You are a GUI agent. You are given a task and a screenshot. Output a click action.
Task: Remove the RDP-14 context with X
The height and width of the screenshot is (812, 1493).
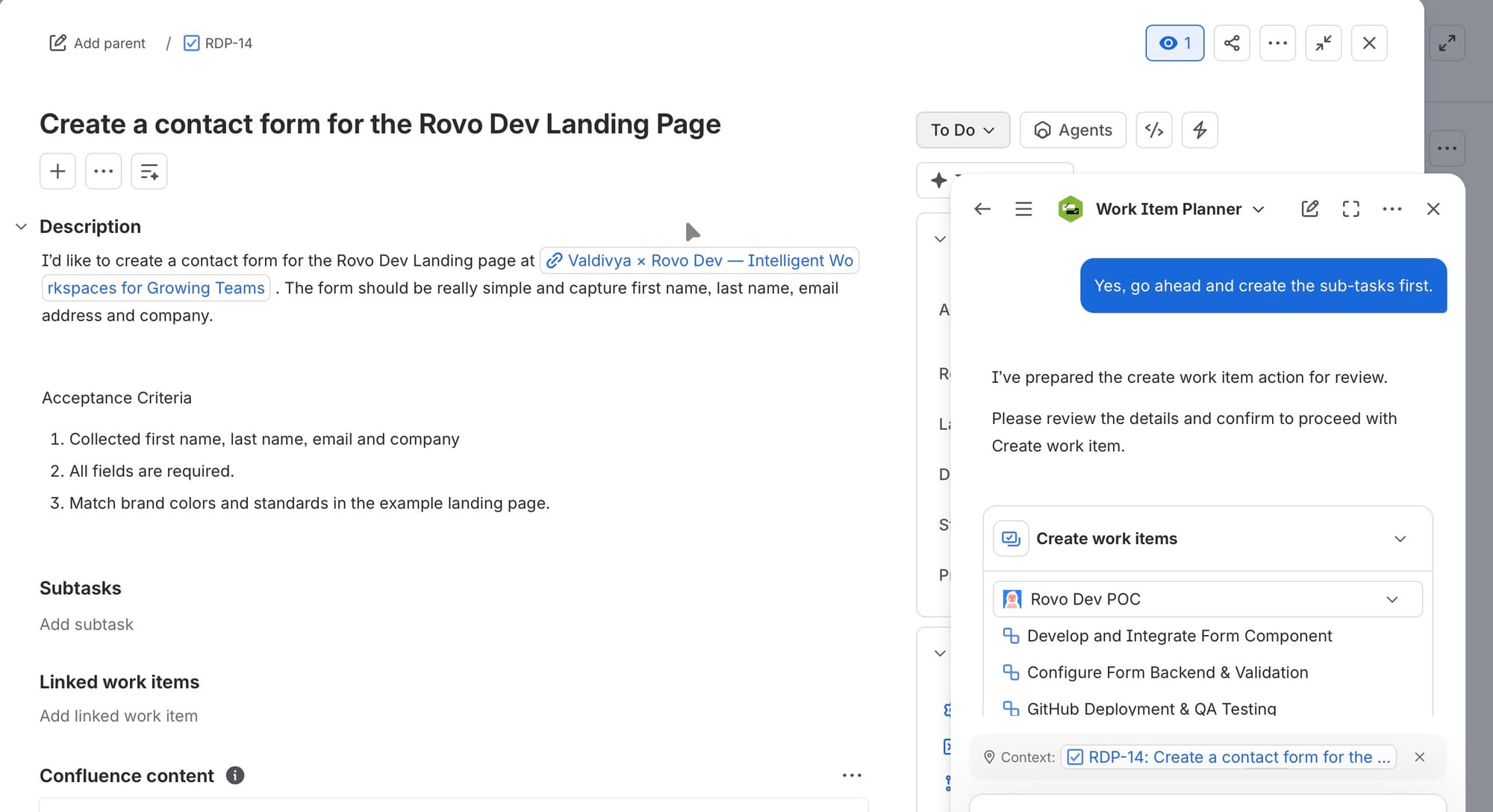[1419, 757]
